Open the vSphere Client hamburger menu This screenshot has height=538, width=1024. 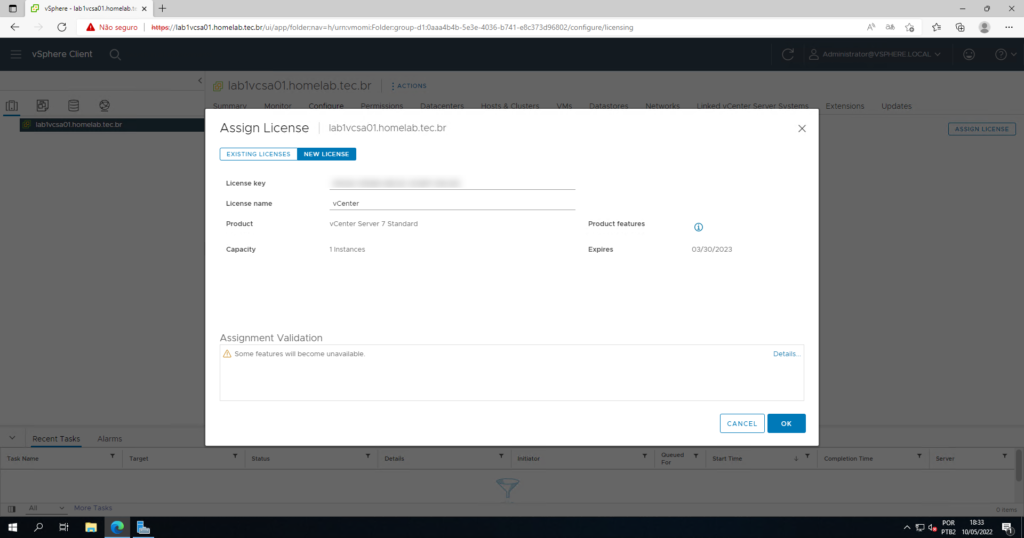coord(16,54)
